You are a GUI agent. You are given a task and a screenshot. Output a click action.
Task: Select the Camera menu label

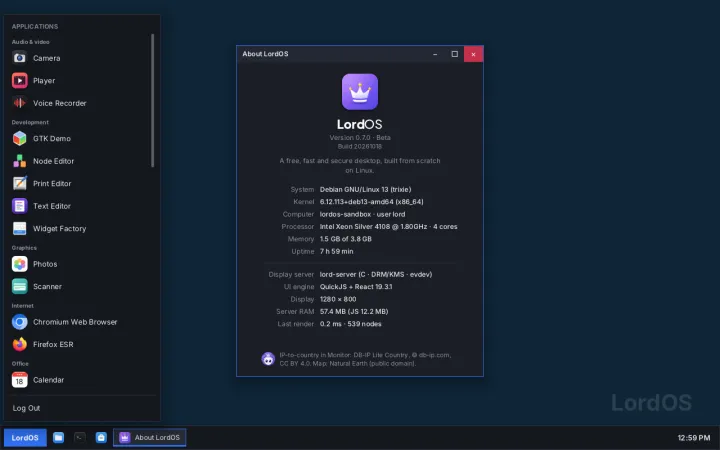46,58
